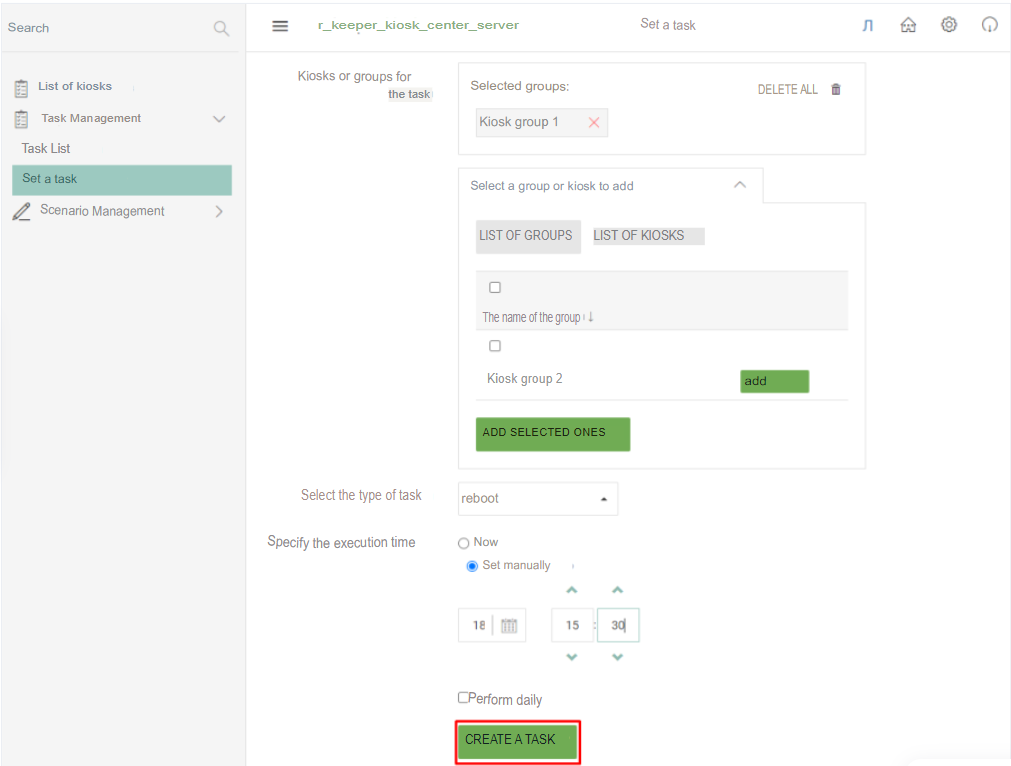
Task: Click the trash icon next to Delete All
Action: point(836,89)
